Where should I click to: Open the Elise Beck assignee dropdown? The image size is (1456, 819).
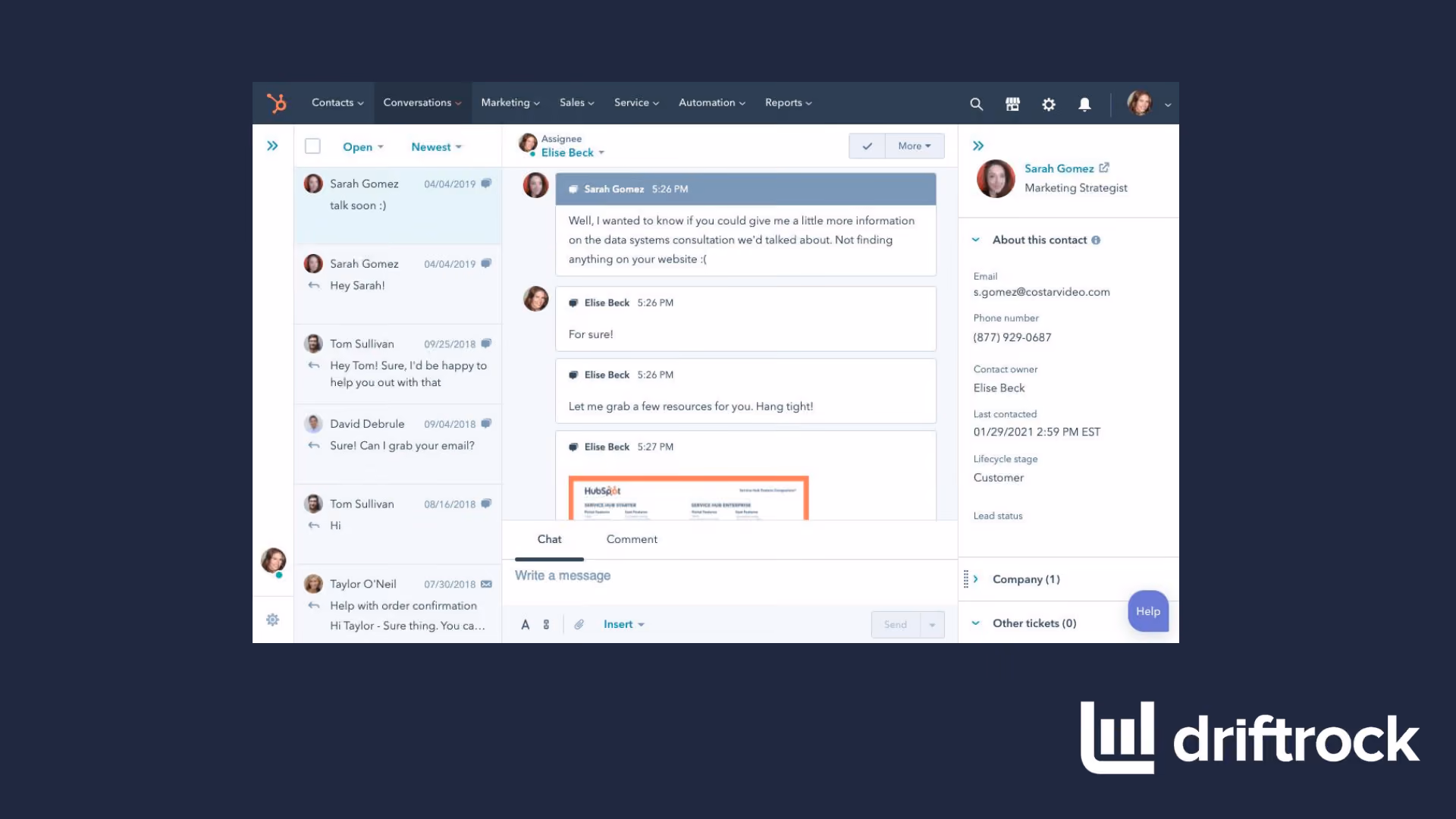click(x=573, y=152)
